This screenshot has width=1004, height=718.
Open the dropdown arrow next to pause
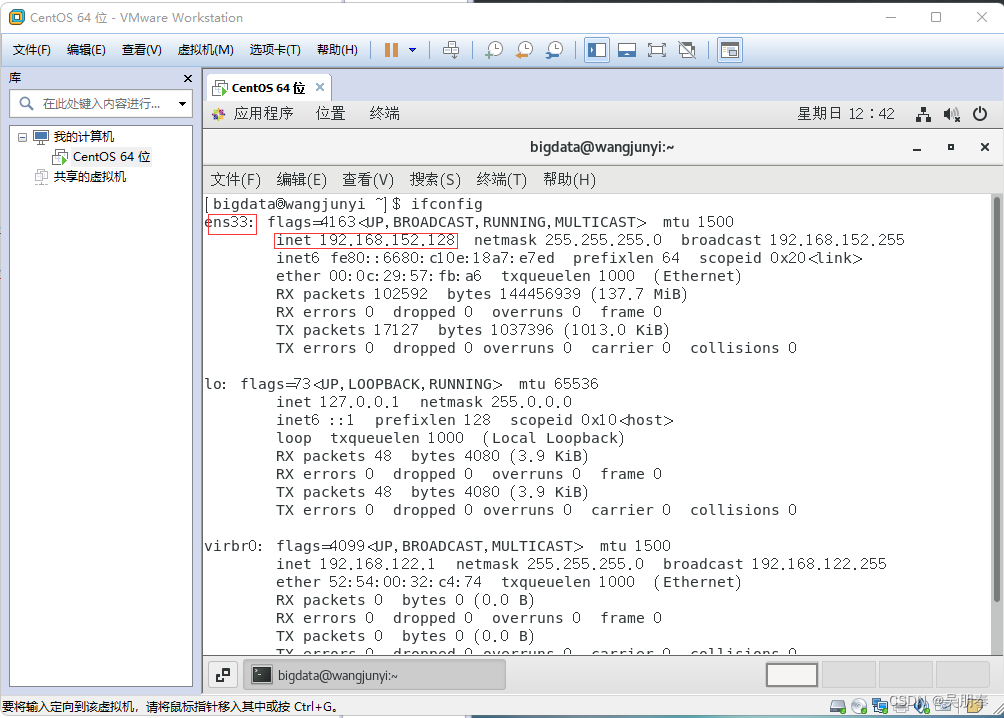pos(412,50)
